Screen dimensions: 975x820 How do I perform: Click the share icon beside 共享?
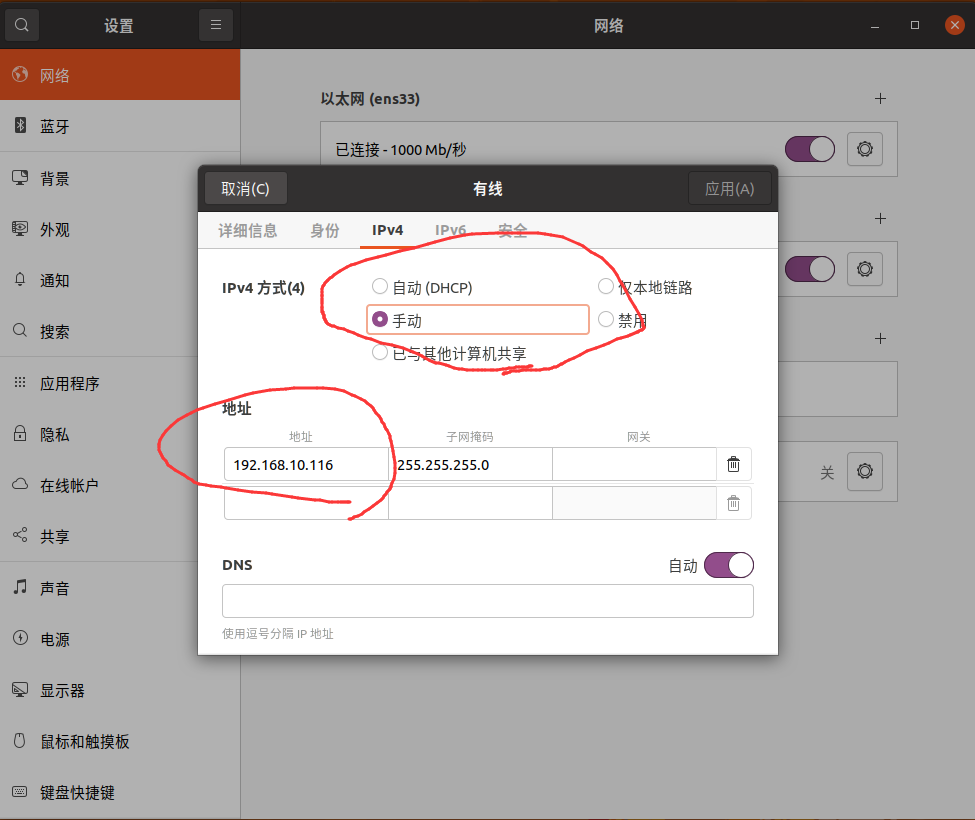click(20, 535)
